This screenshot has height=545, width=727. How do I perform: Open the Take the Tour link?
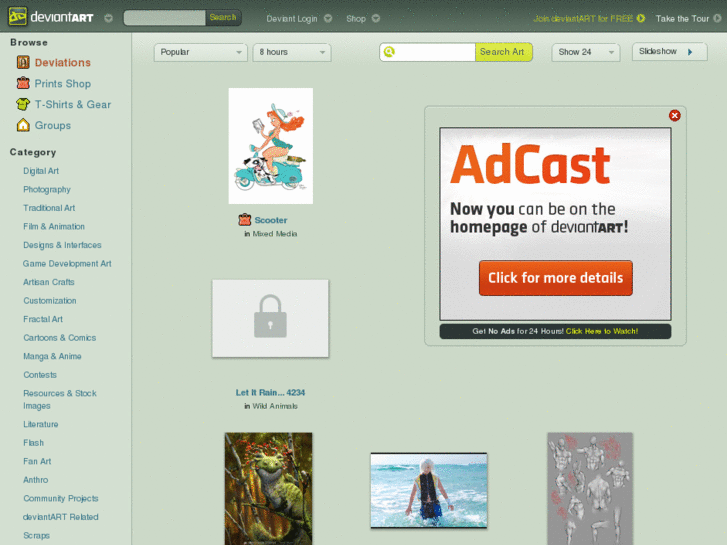point(682,19)
